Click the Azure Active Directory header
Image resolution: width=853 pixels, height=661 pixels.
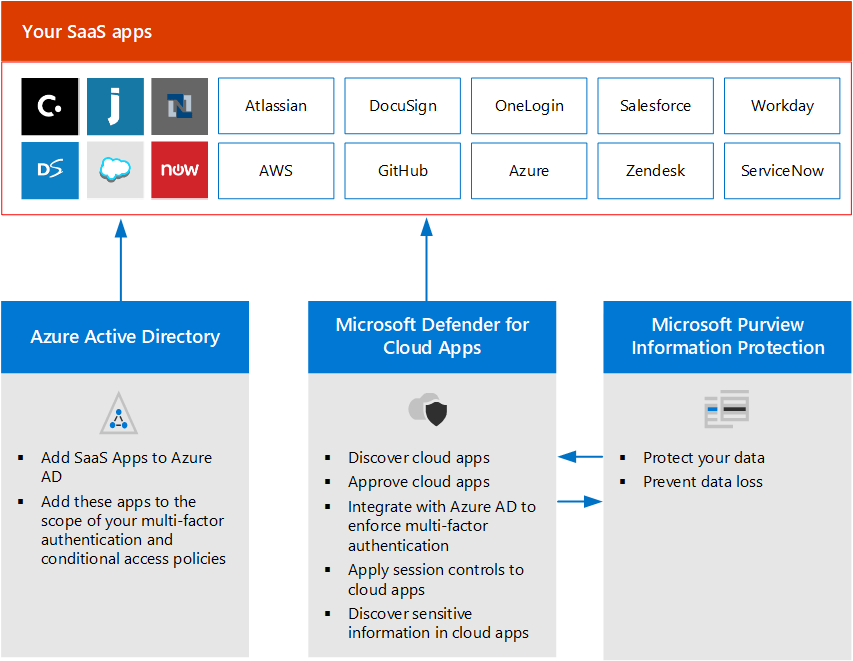(125, 337)
